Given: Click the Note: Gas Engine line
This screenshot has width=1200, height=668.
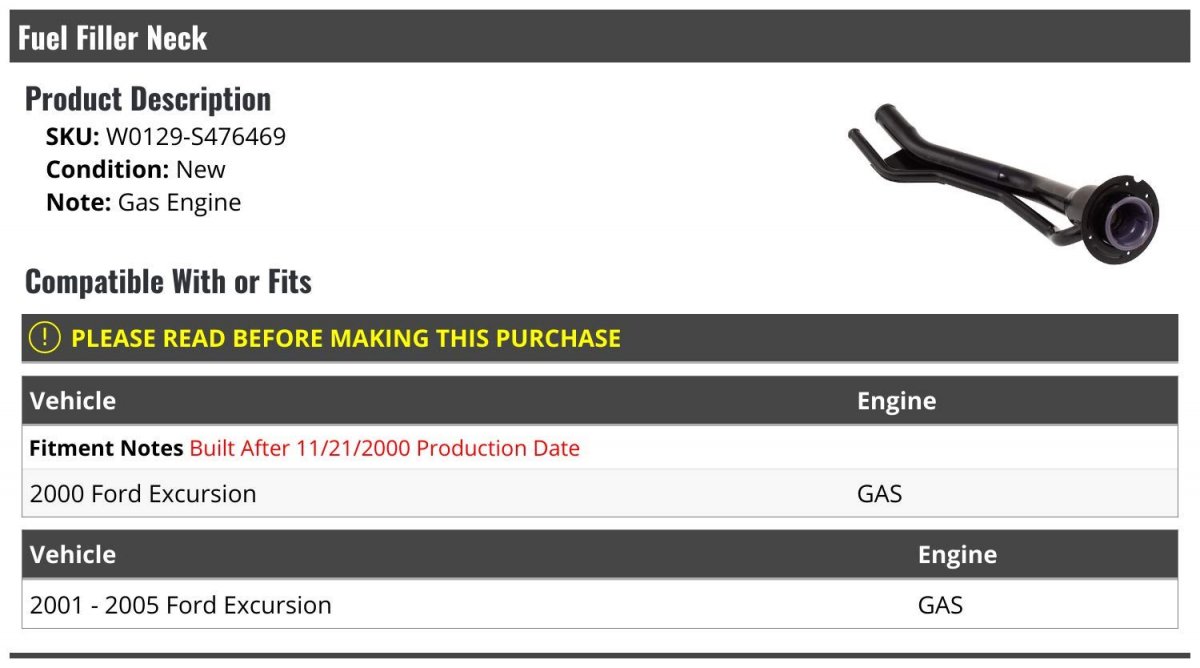Looking at the screenshot, I should click(144, 203).
